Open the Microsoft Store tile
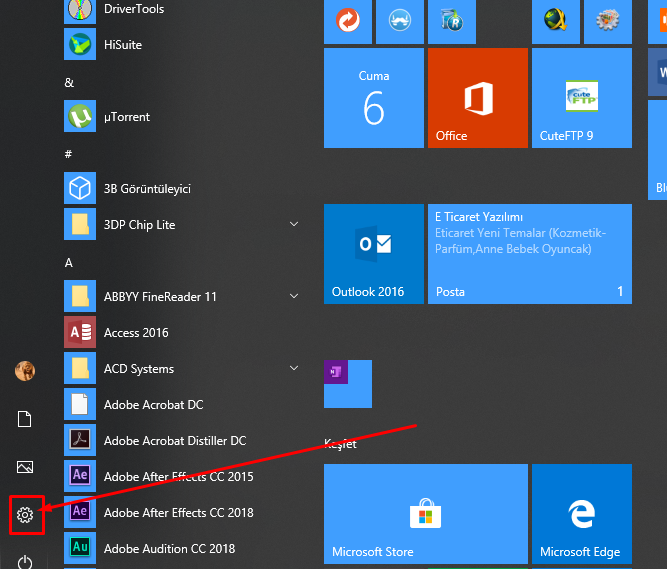Image resolution: width=667 pixels, height=569 pixels. 426,514
